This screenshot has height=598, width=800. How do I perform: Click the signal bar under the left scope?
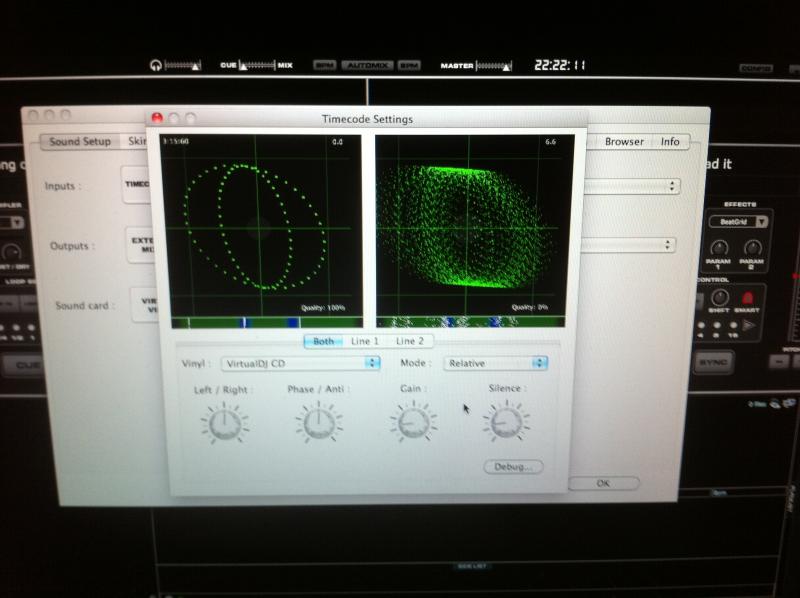coord(267,322)
